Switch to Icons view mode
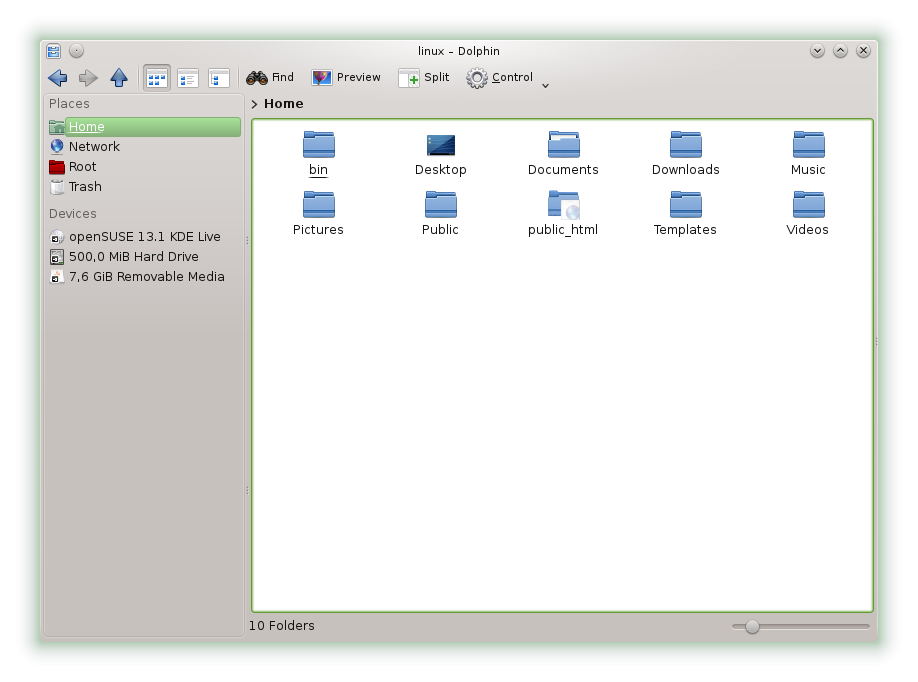918x682 pixels. point(157,78)
